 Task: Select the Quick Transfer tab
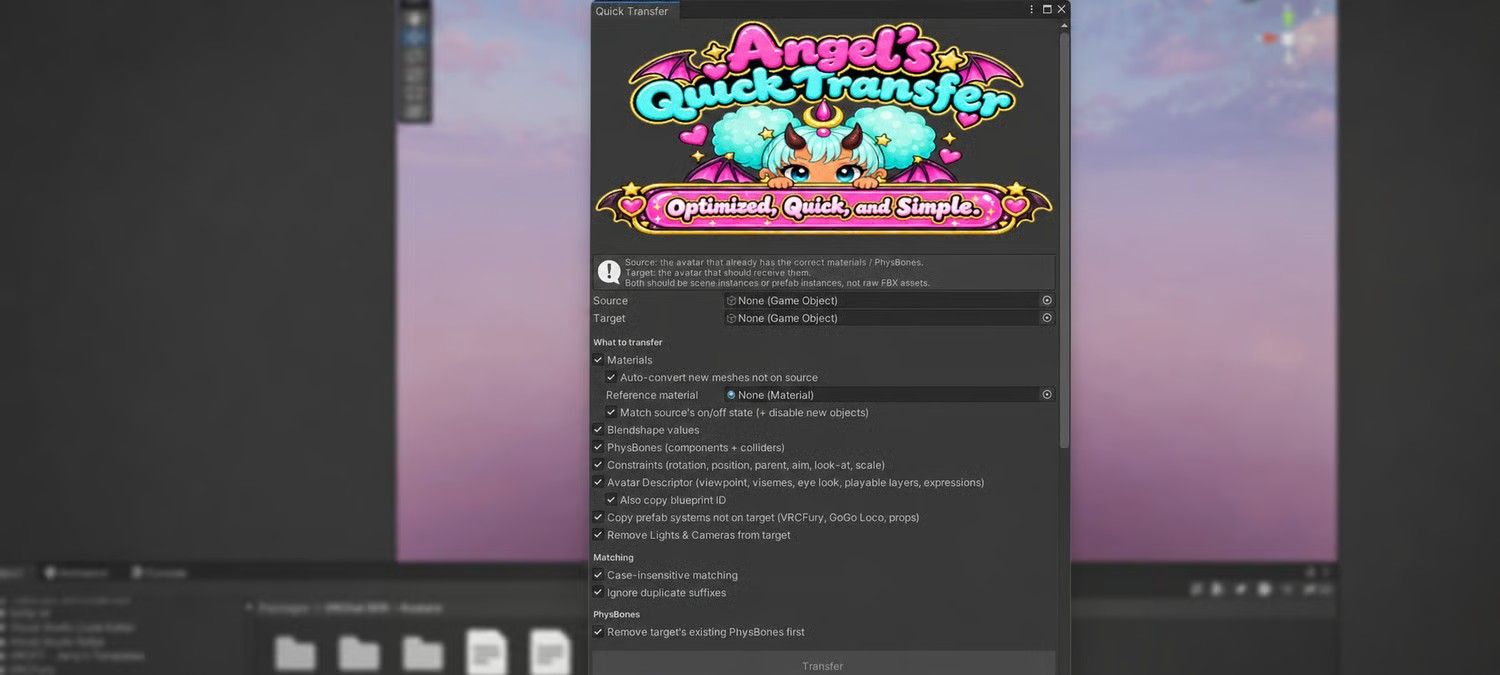[633, 11]
